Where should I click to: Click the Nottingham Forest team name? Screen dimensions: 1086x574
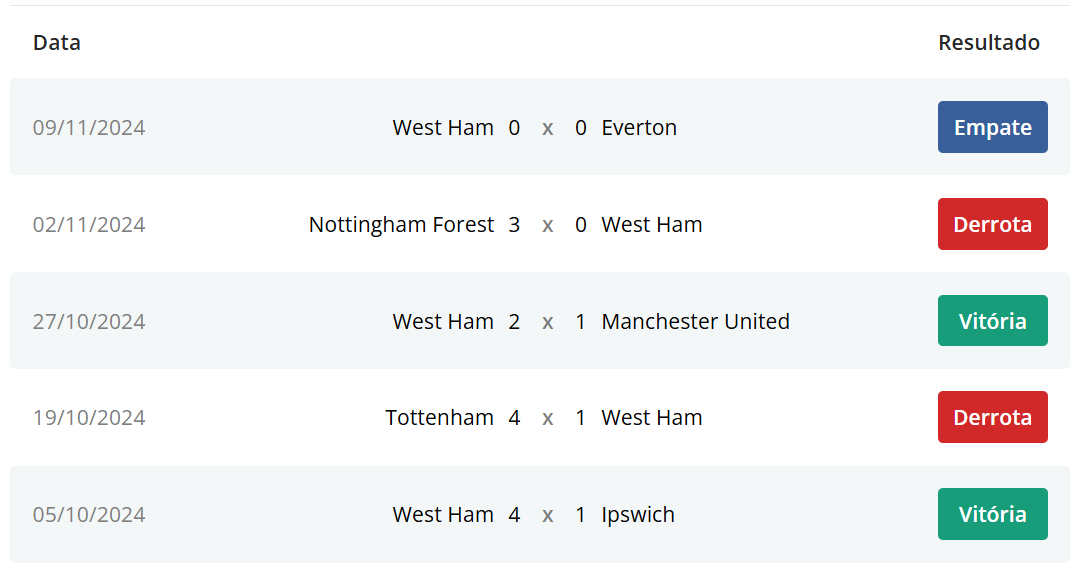click(401, 225)
